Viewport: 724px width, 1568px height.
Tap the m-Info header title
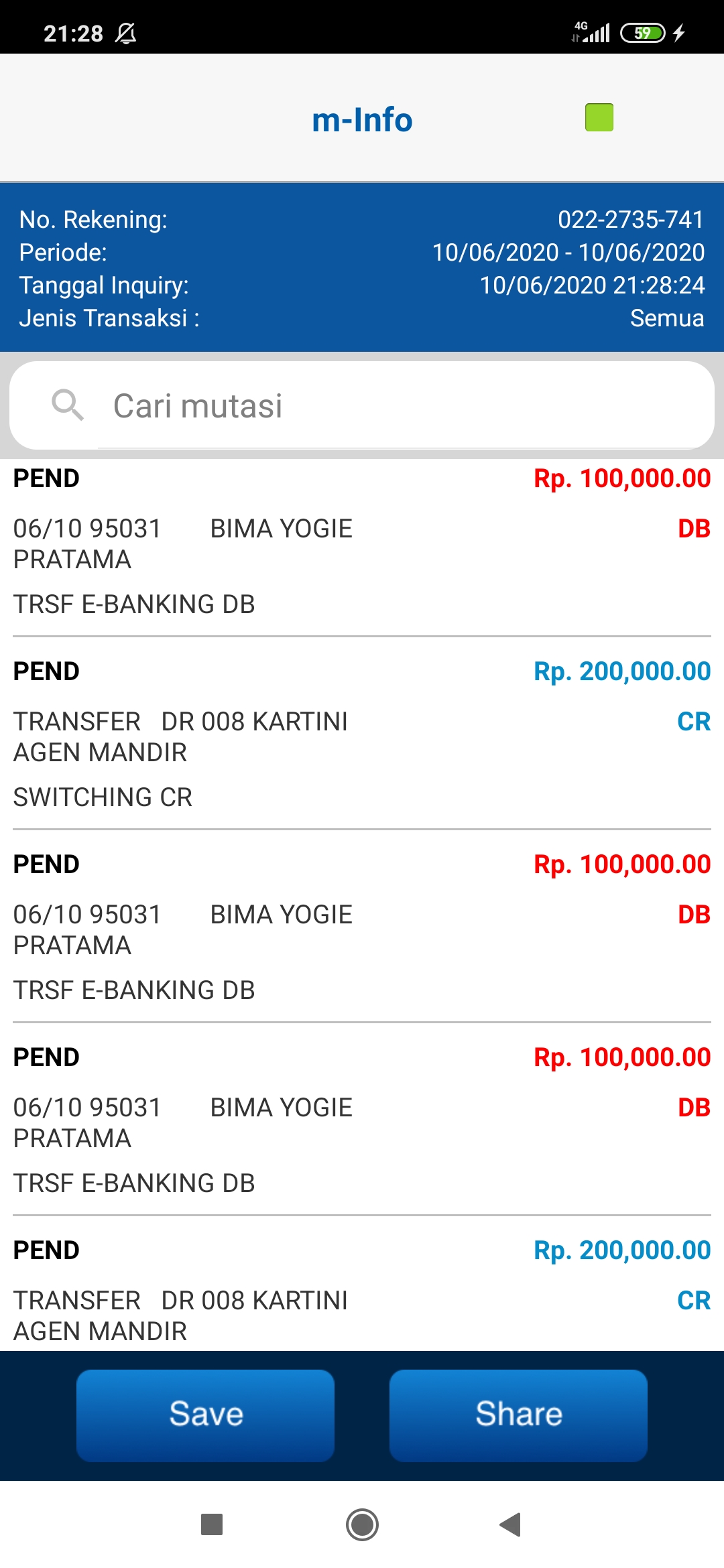point(362,120)
